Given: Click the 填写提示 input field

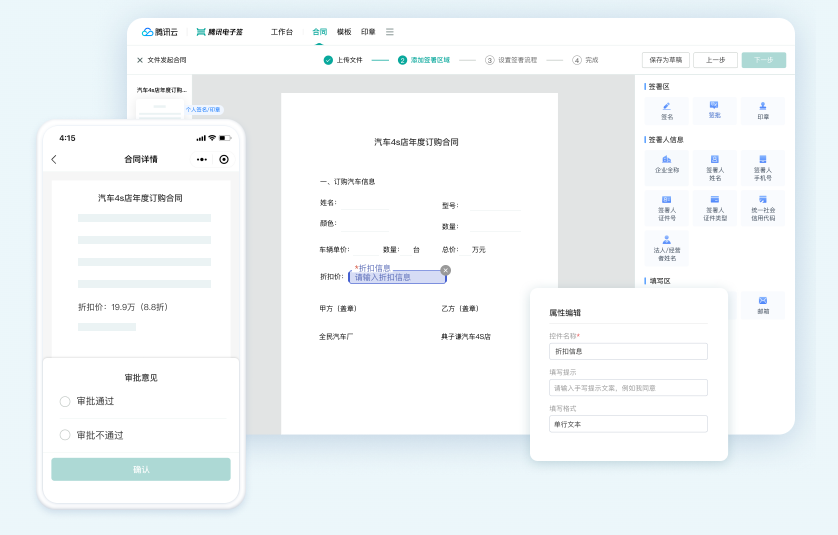Looking at the screenshot, I should (628, 387).
